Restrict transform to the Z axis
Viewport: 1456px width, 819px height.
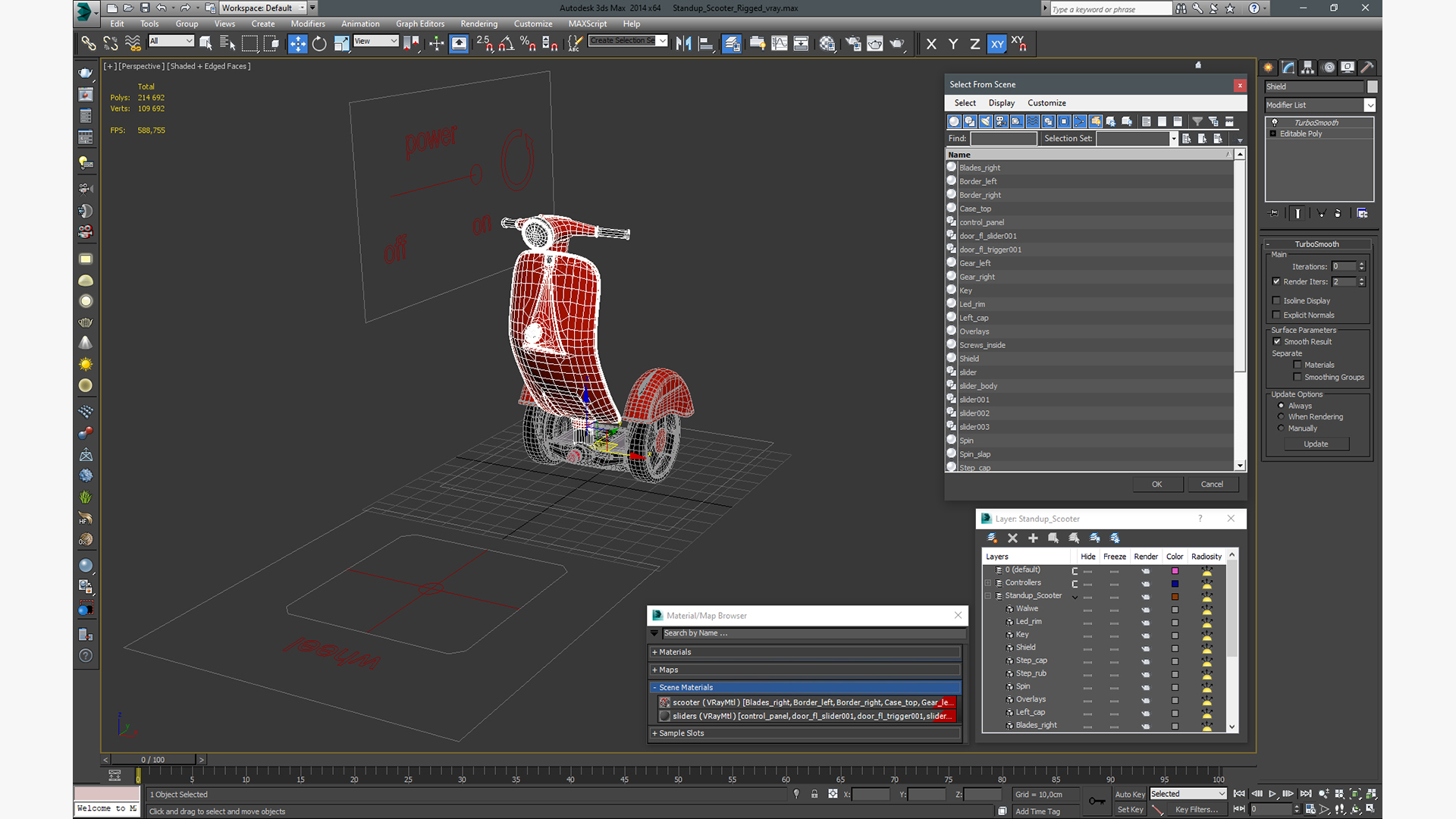click(974, 44)
